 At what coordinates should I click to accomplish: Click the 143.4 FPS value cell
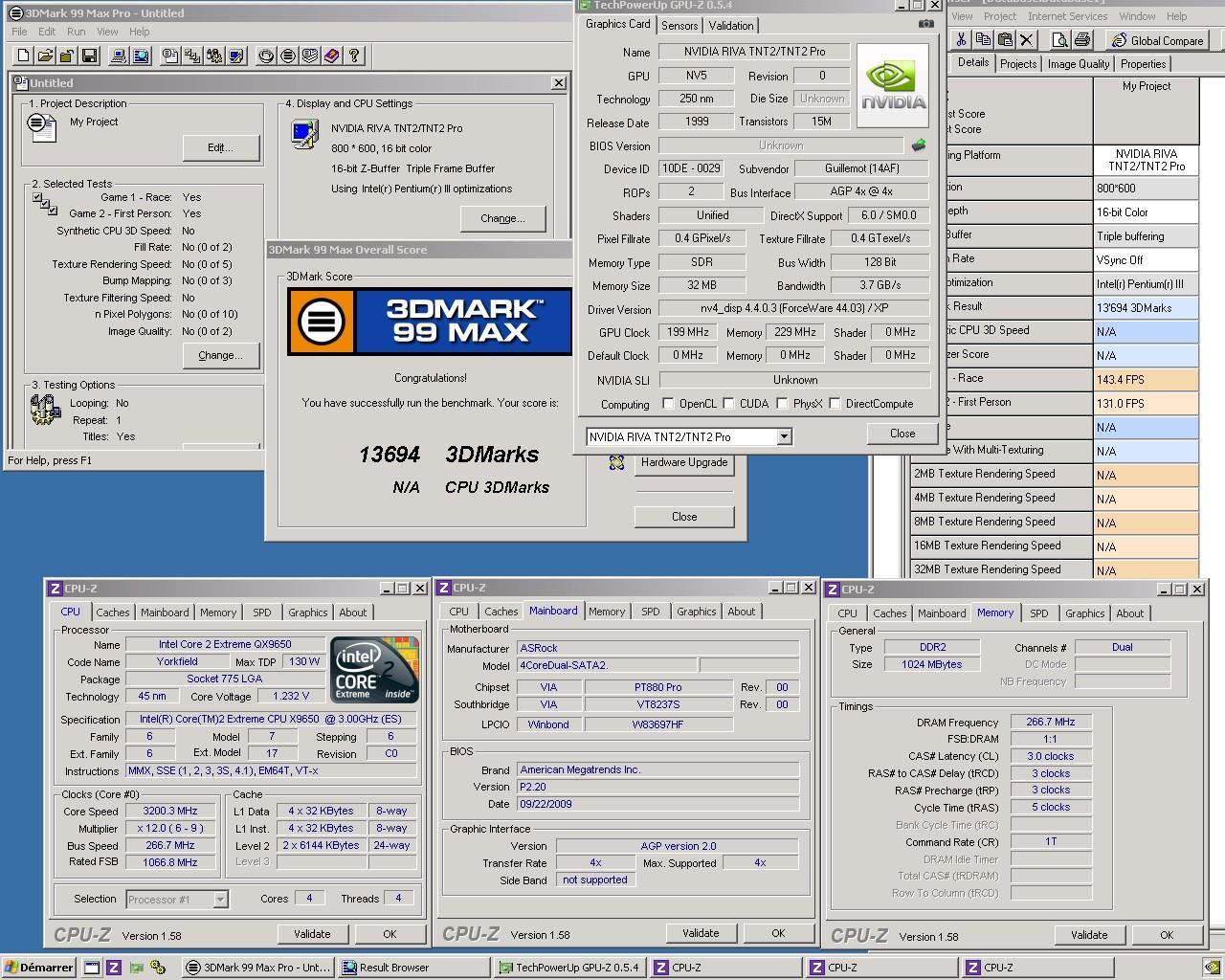1146,379
